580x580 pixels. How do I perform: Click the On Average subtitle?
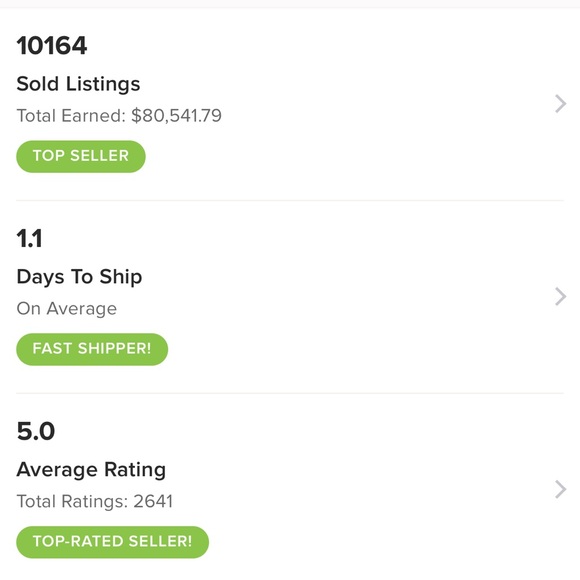(67, 308)
